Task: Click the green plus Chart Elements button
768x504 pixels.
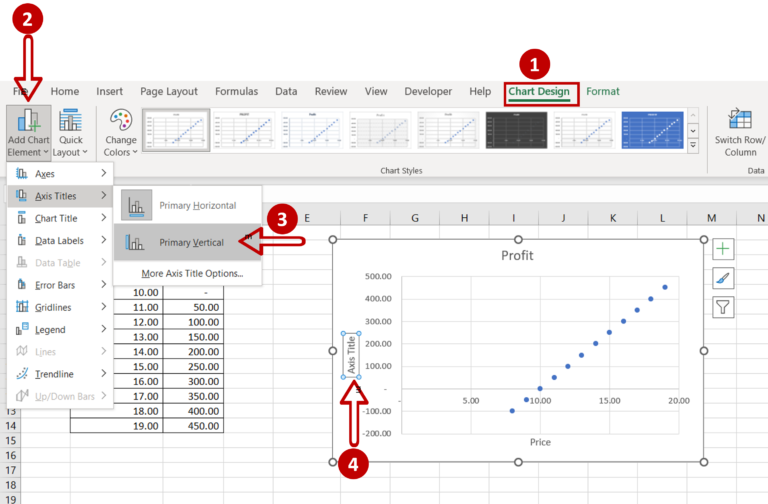Action: [723, 249]
